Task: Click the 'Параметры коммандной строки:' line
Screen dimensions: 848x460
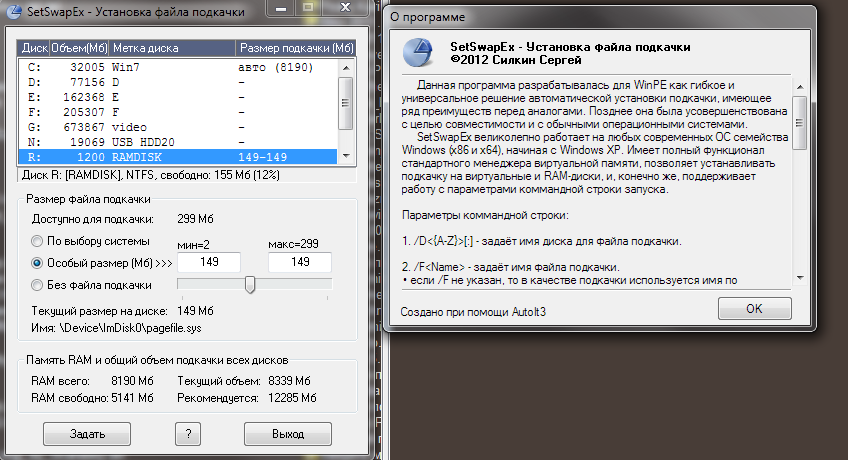Action: (485, 215)
